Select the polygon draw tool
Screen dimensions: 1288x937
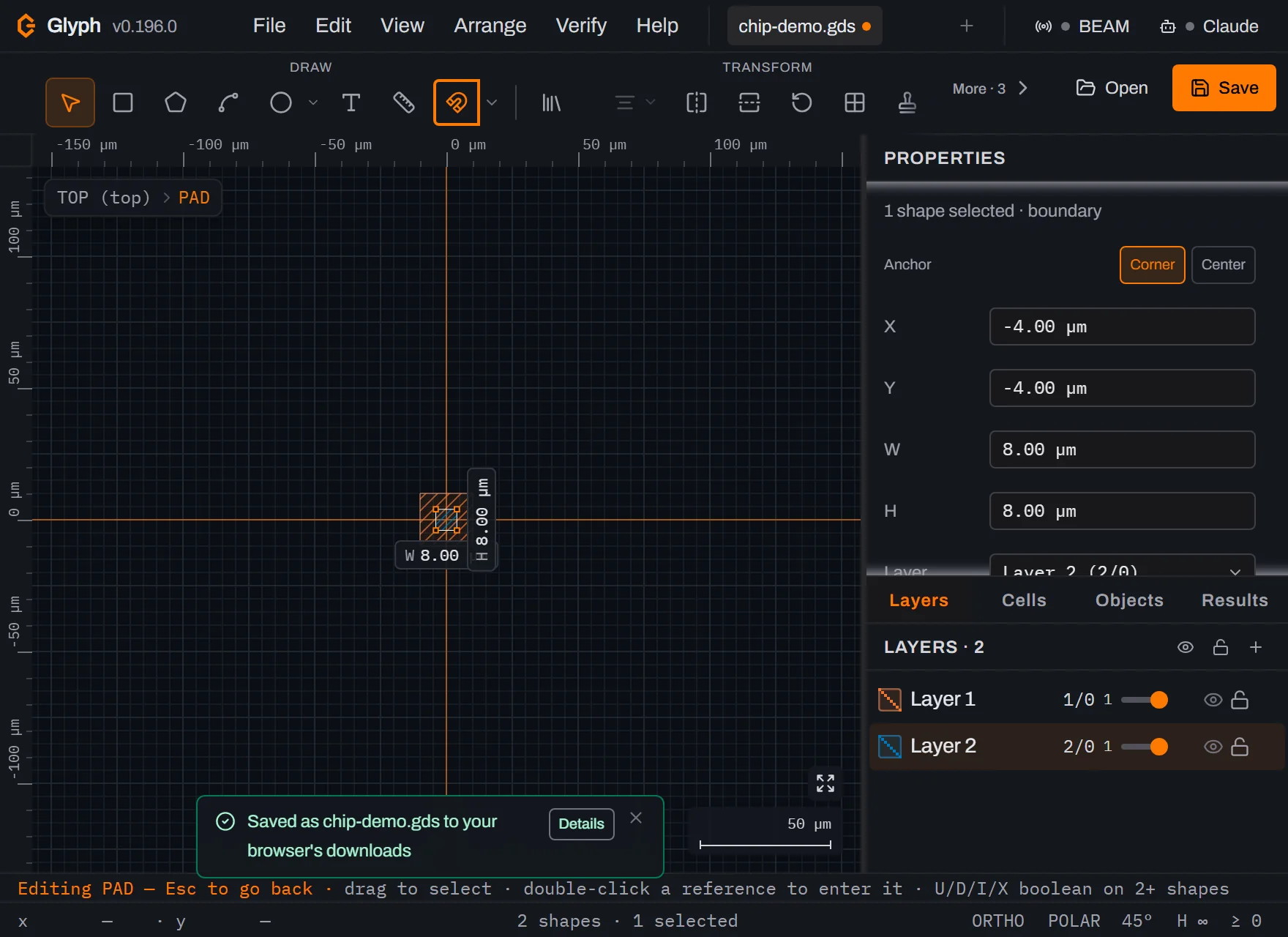176,102
